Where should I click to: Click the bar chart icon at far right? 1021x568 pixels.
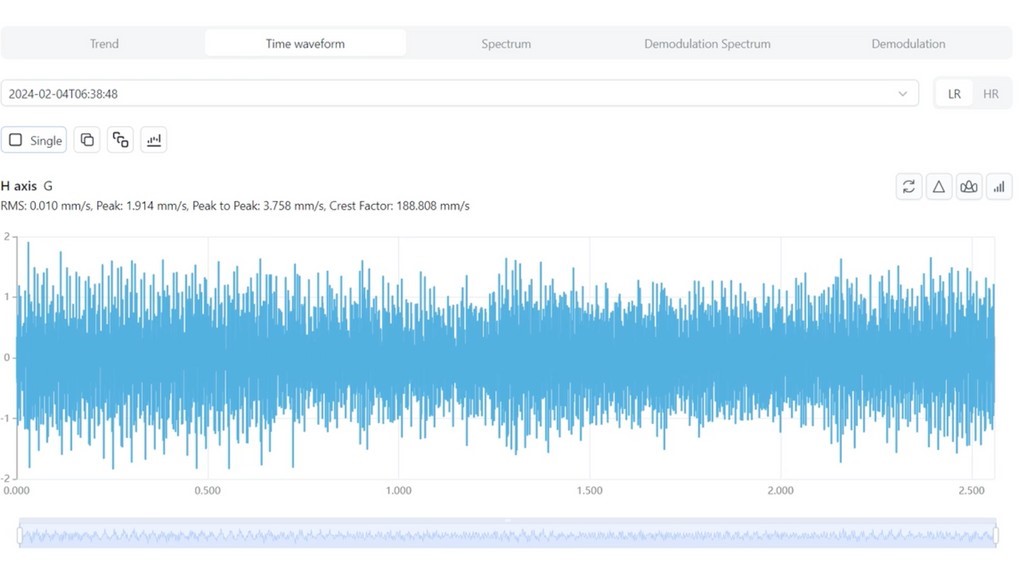(999, 186)
